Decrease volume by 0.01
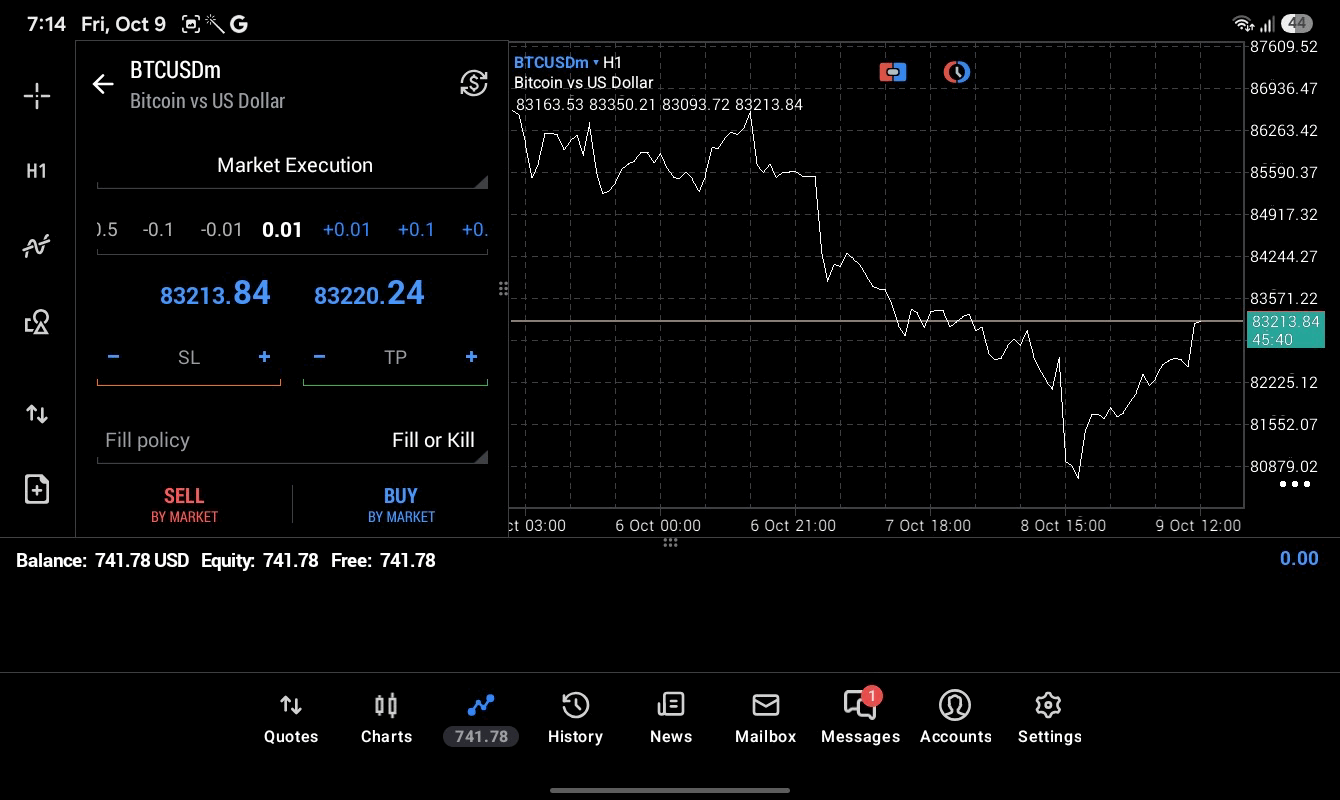Screen dimensions: 1340x800 click(221, 230)
